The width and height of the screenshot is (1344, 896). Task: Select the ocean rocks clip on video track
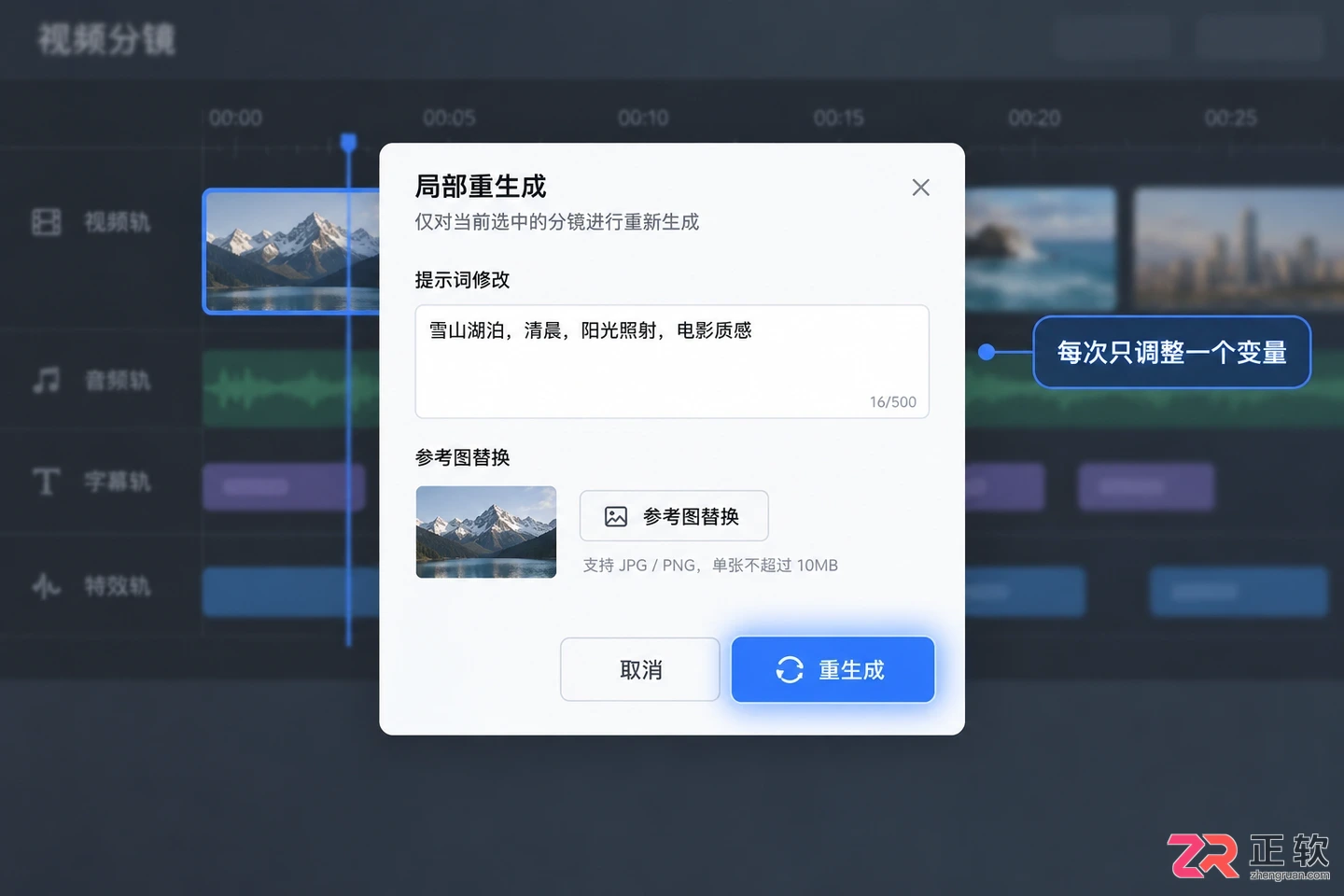[x=1041, y=249]
